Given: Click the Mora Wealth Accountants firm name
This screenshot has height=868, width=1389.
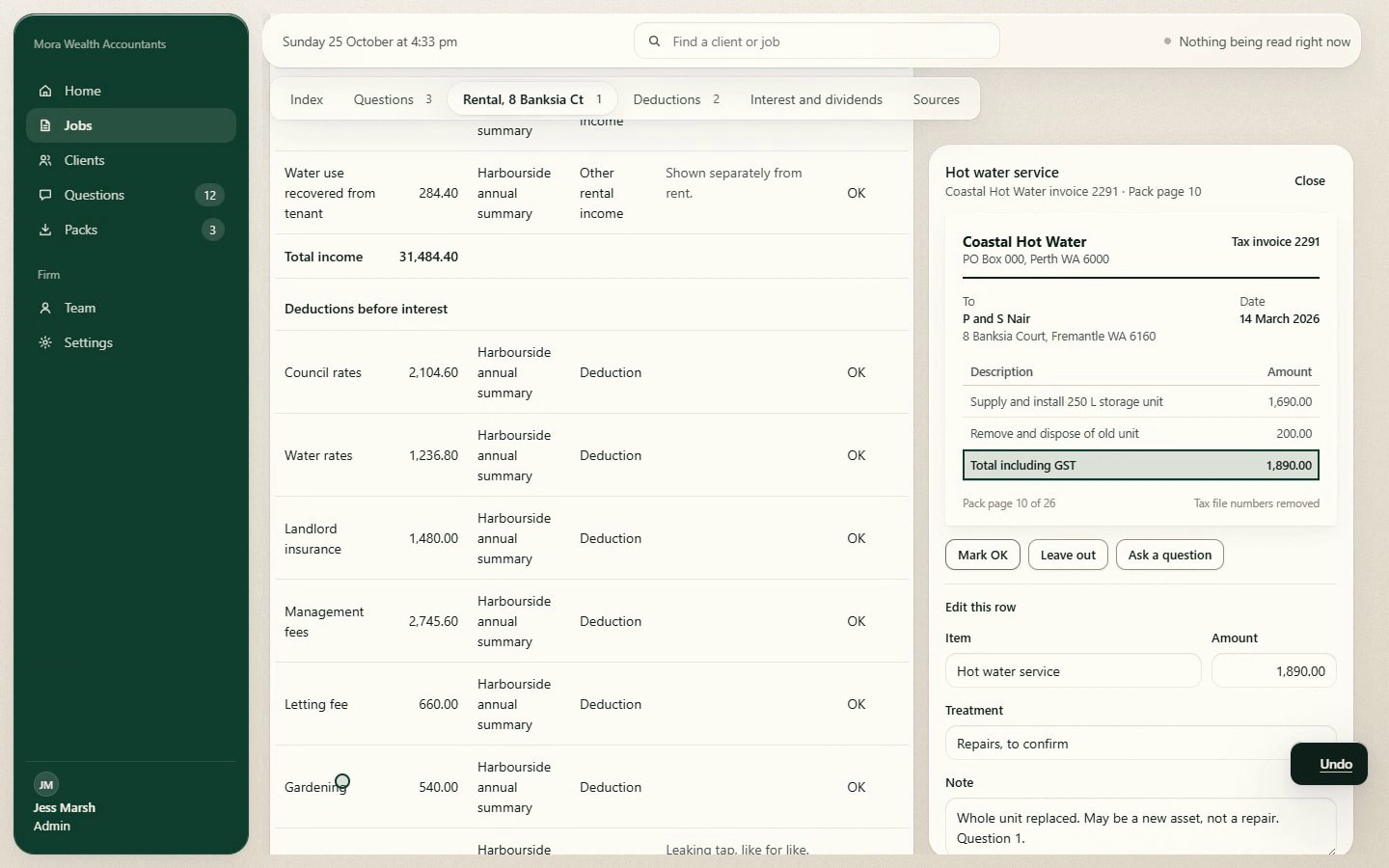Looking at the screenshot, I should (99, 44).
